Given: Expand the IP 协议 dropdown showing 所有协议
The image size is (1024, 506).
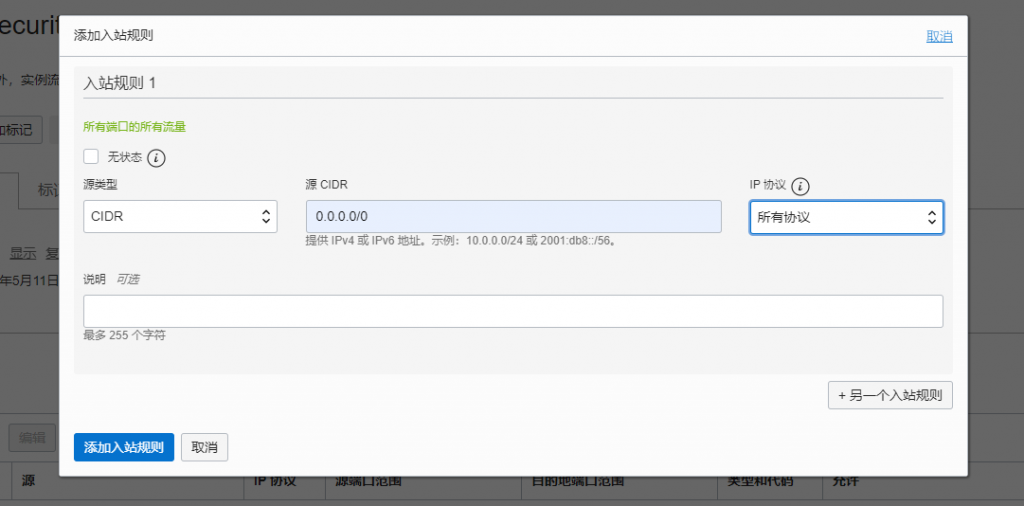Looking at the screenshot, I should pyautogui.click(x=846, y=217).
